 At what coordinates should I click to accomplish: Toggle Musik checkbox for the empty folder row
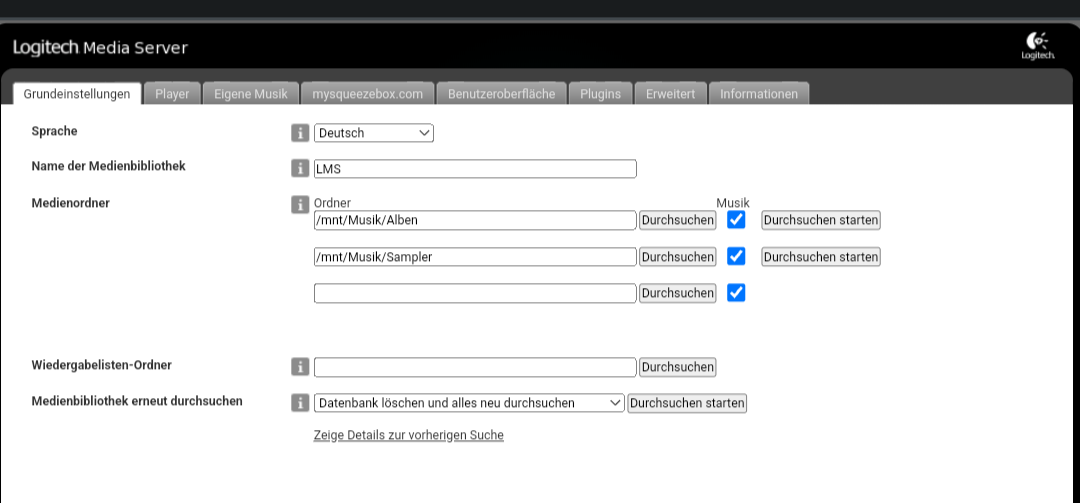736,293
